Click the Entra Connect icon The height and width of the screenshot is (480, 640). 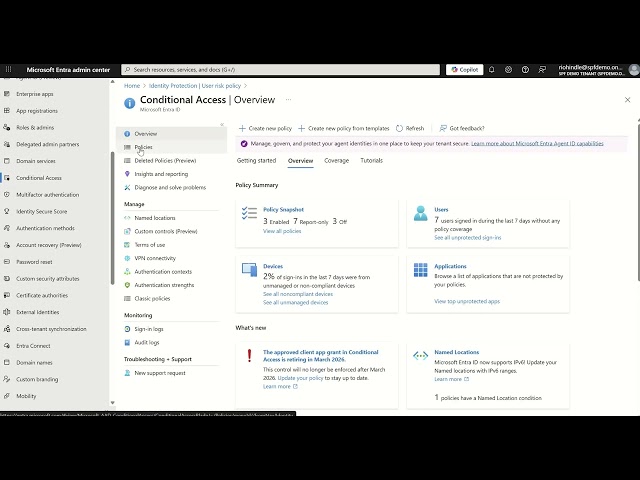tap(7, 346)
